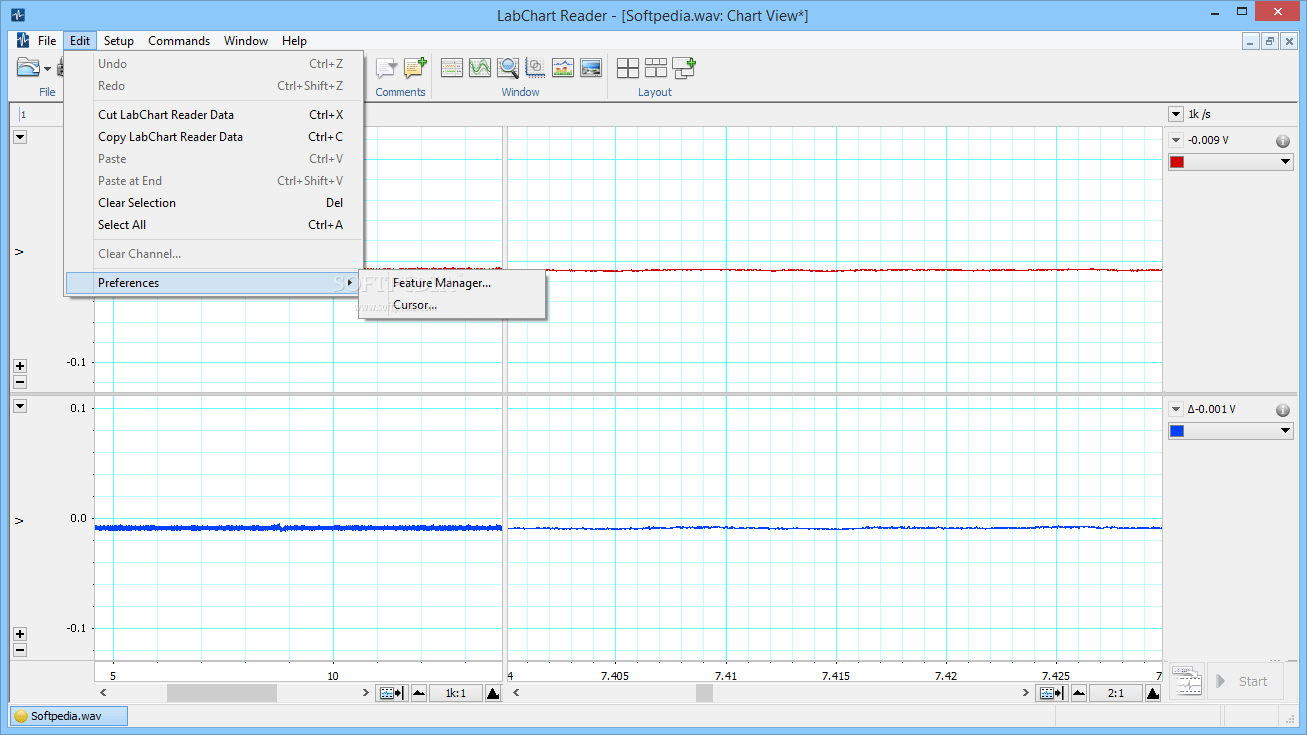The height and width of the screenshot is (735, 1307).
Task: Zoom out bottom channel with minus button
Action: click(x=20, y=650)
